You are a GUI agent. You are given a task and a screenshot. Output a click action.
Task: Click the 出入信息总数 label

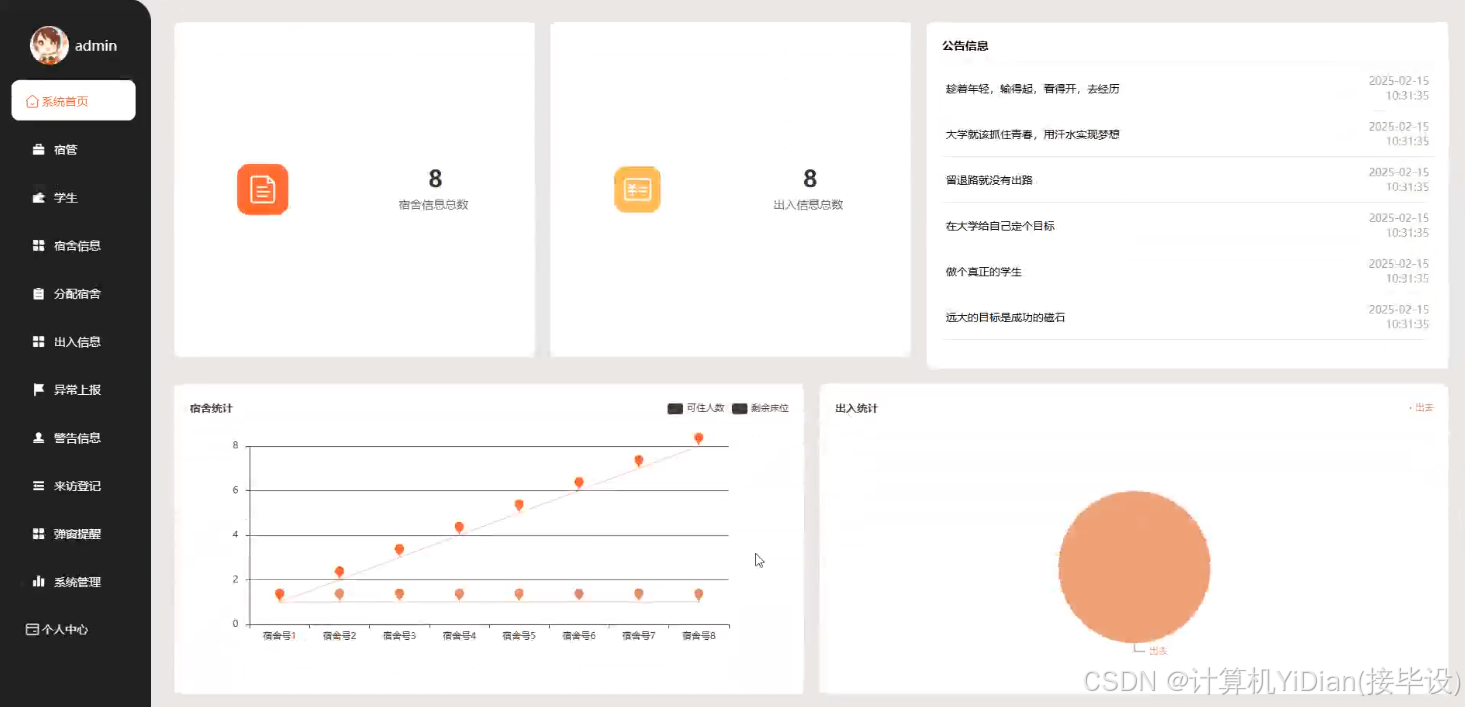click(x=808, y=205)
